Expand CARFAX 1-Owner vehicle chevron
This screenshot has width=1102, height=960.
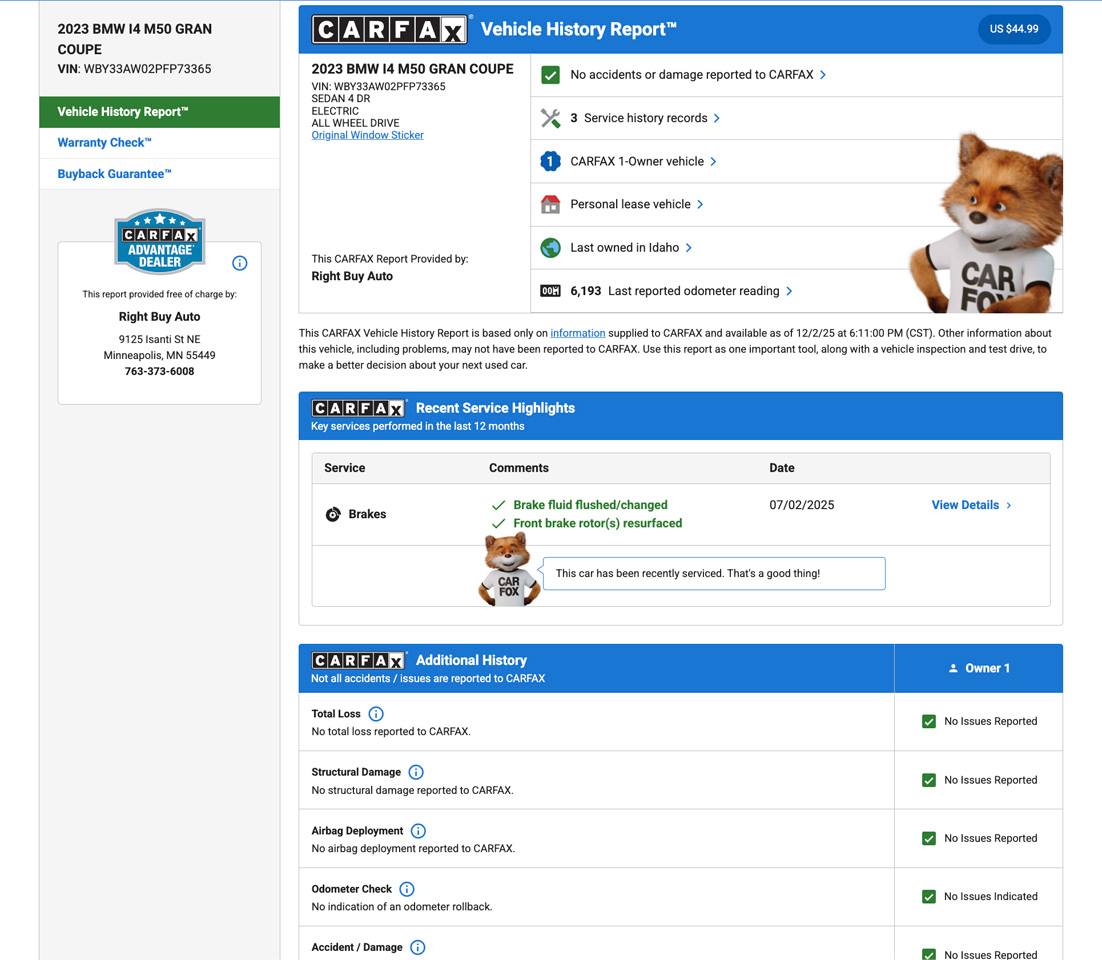713,161
